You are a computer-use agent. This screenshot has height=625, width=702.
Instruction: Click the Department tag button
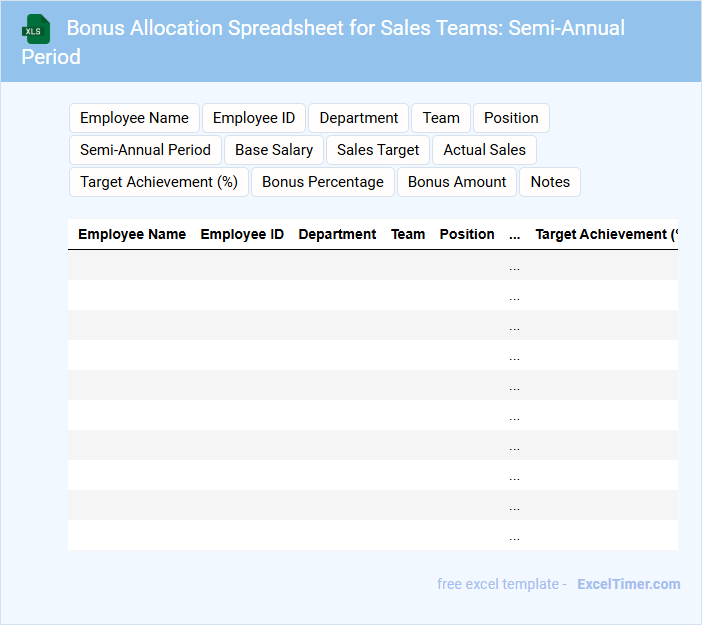coord(358,118)
